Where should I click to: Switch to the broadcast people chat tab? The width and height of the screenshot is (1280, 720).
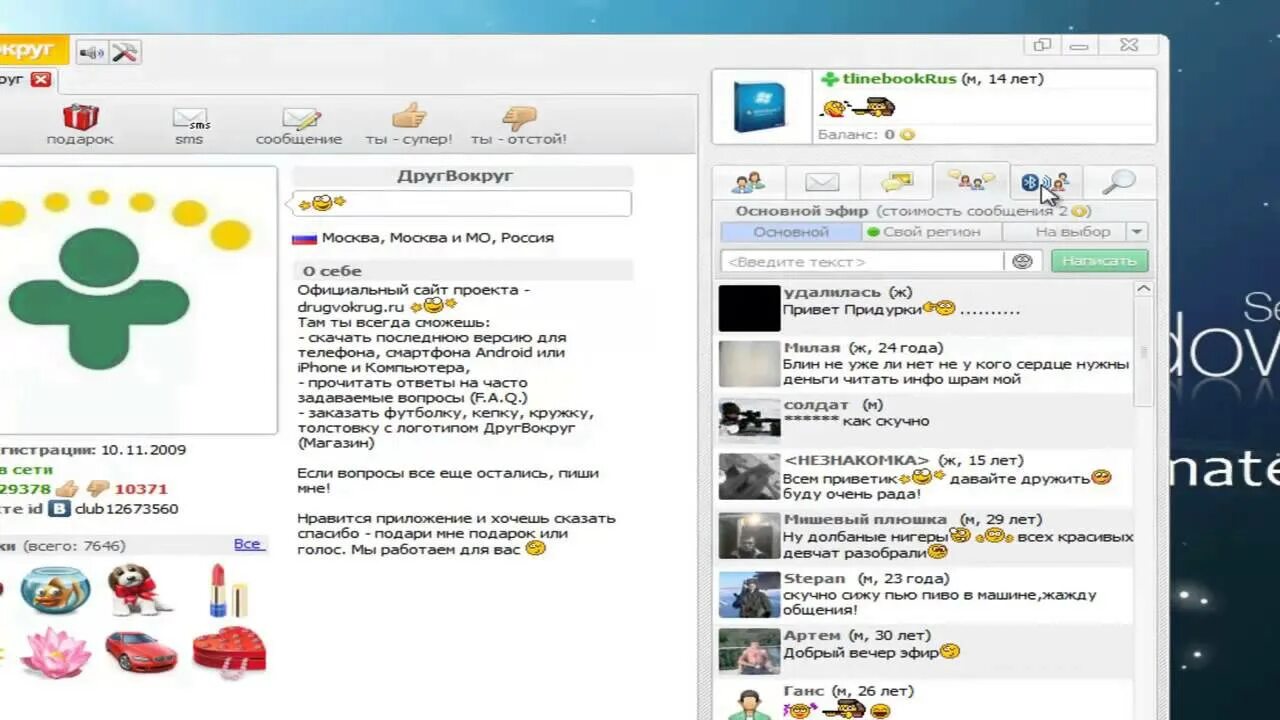[970, 181]
